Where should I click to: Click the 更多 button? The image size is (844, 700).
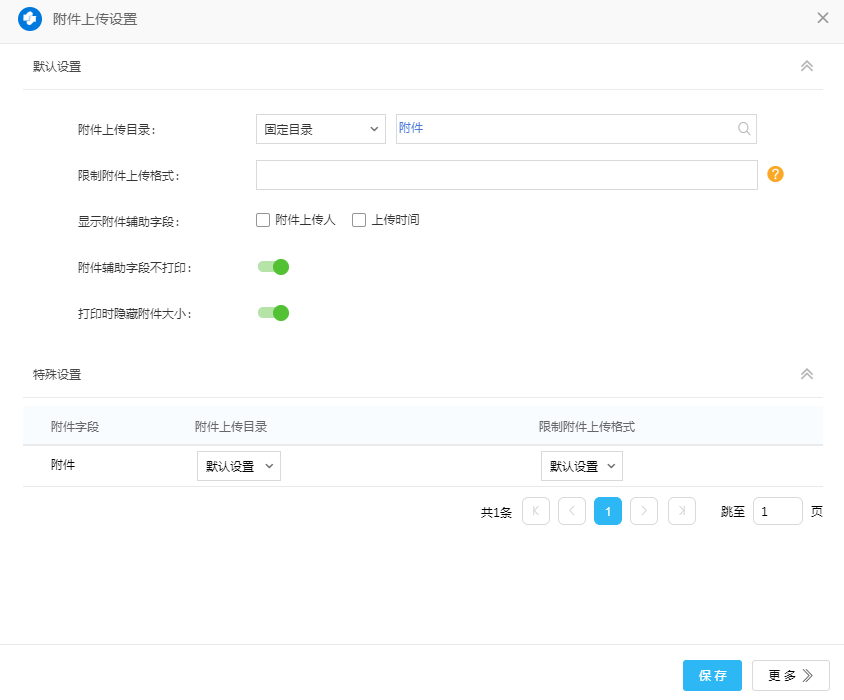(x=790, y=676)
